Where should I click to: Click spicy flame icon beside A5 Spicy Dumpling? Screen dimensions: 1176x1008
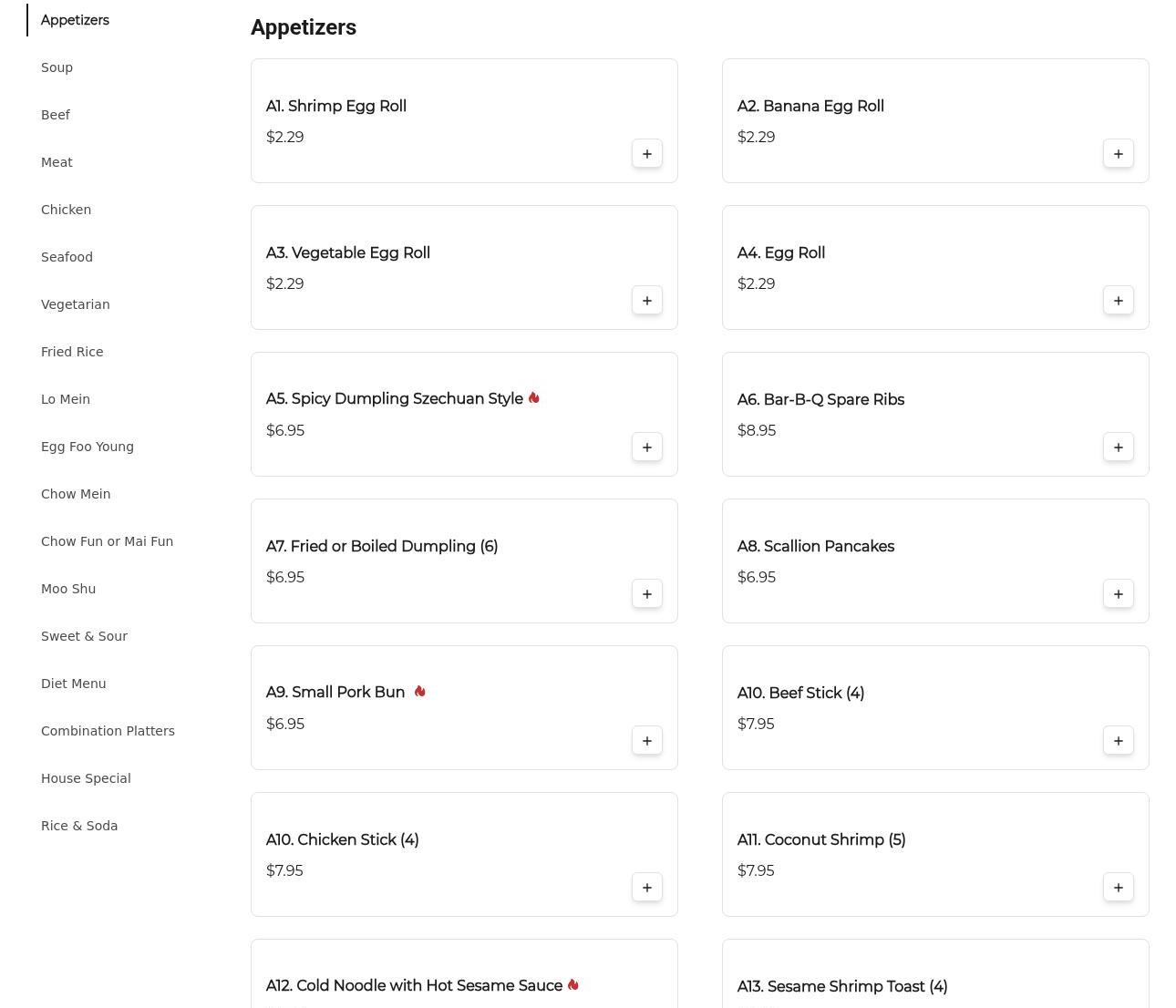pos(534,398)
